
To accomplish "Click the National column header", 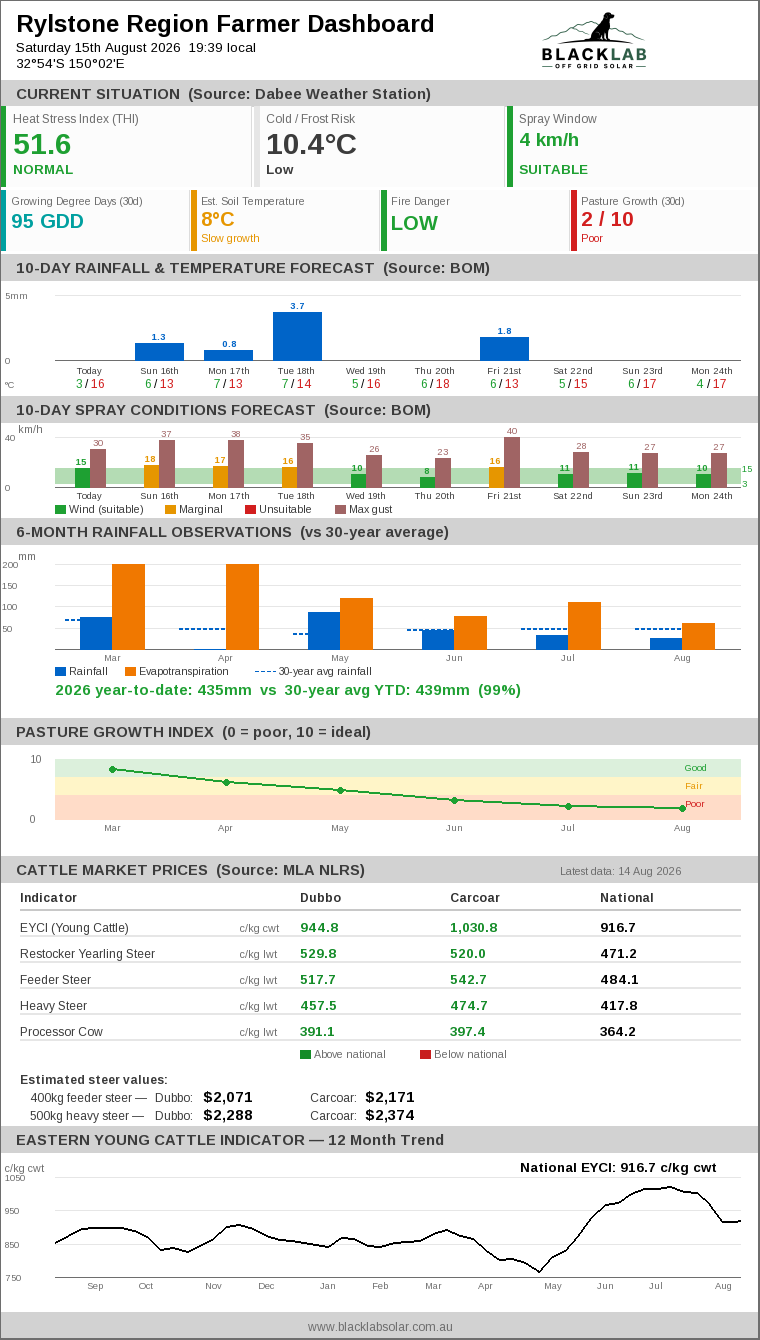I will 627,898.
